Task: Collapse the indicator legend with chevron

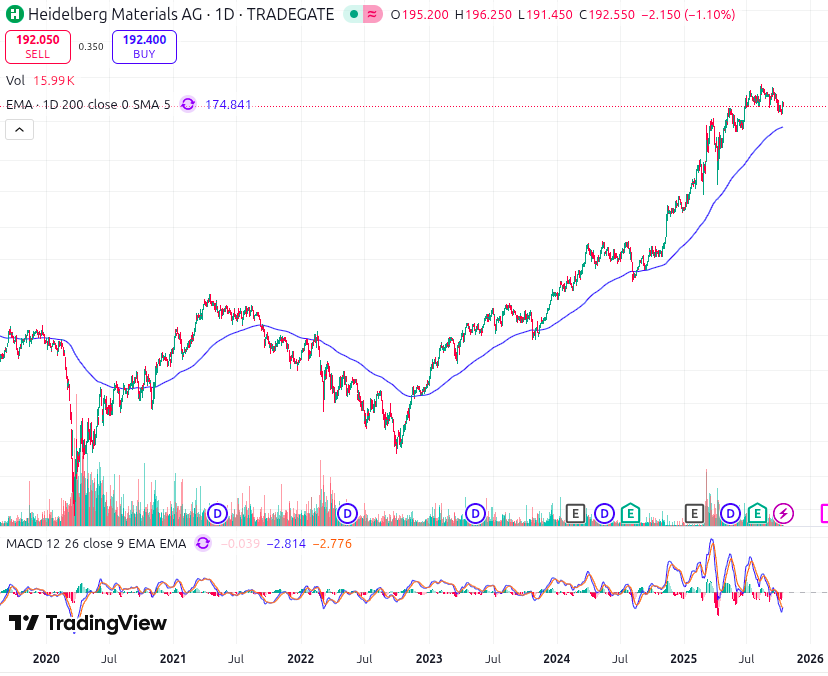Action: [20, 129]
